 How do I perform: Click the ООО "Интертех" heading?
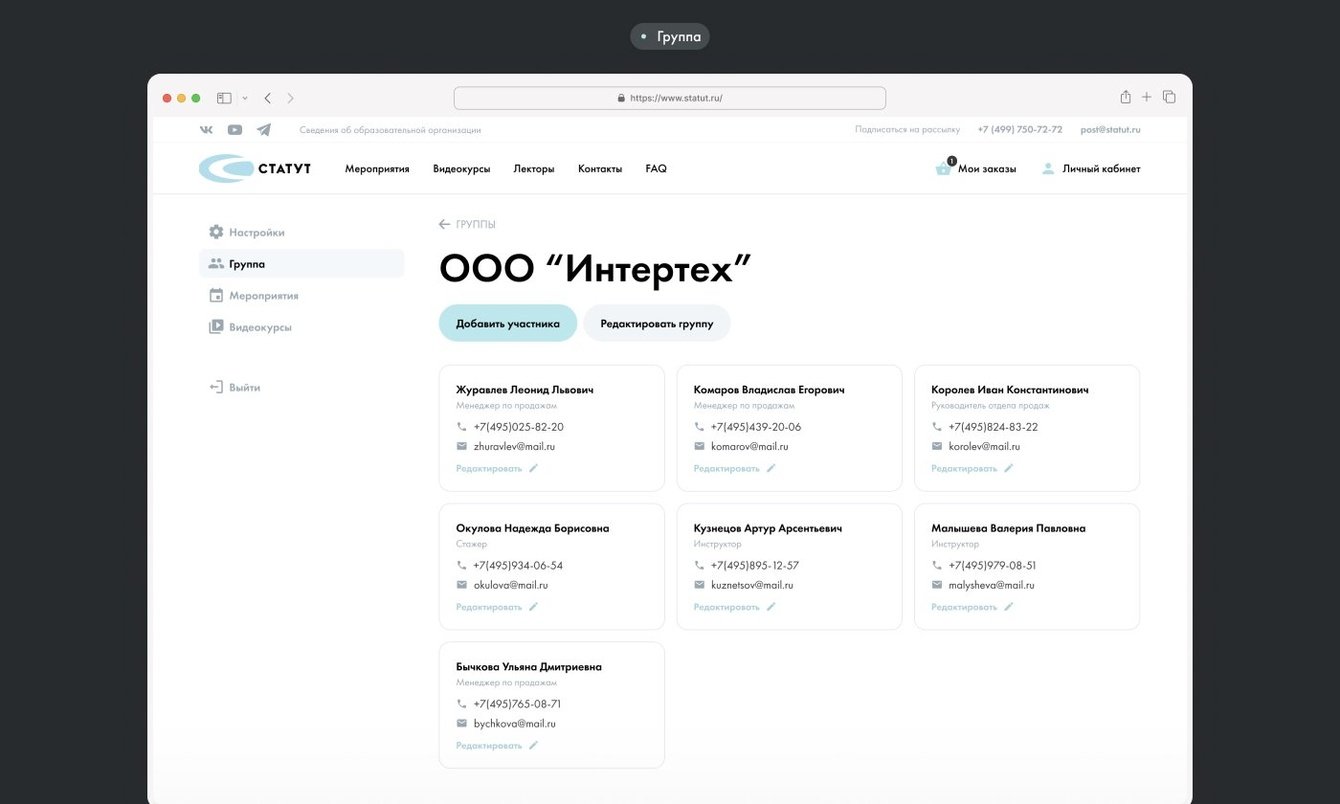click(x=595, y=269)
